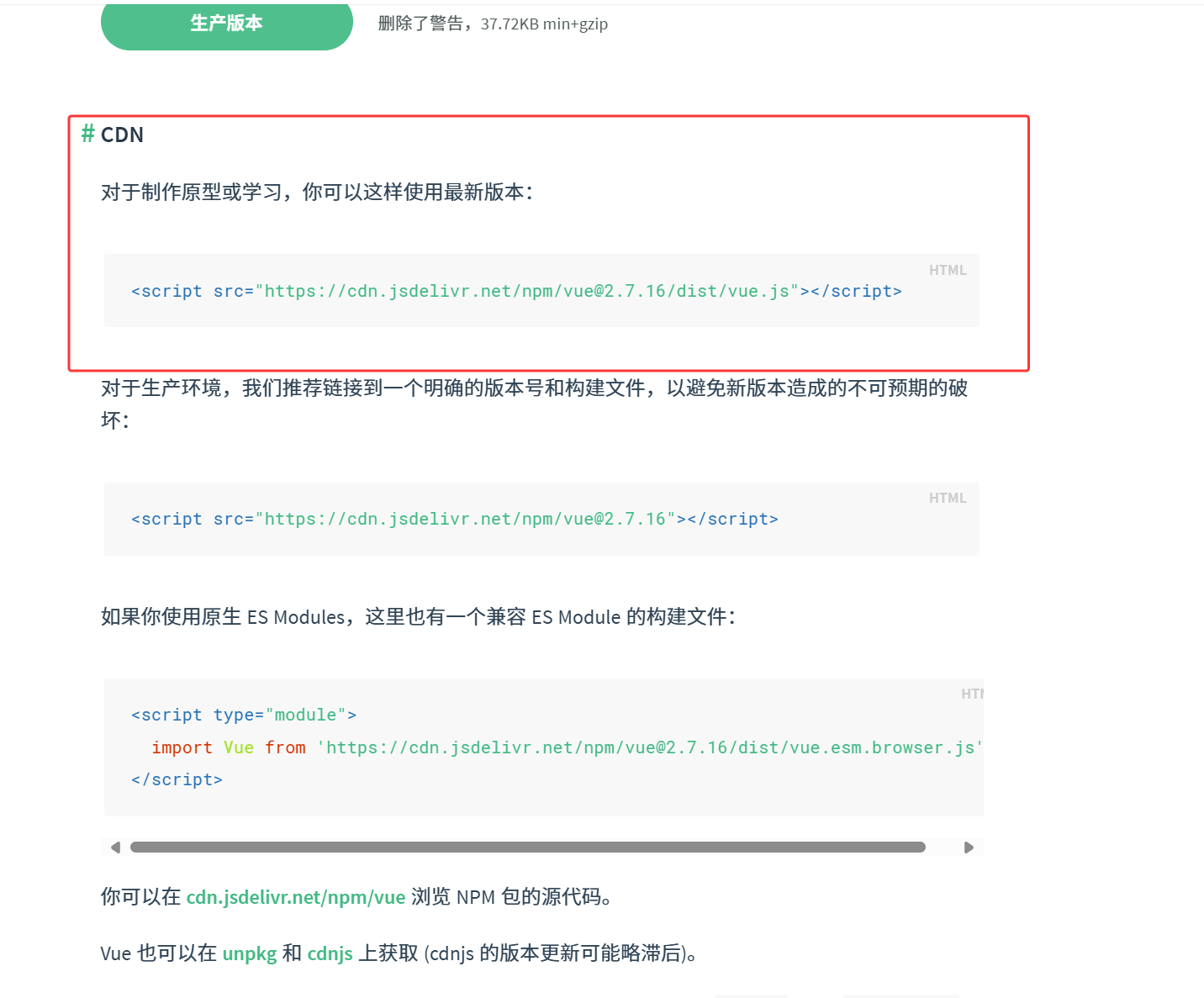This screenshot has width=1204, height=998.
Task: Click the paragraph 对于制作原型或学习
Action: coord(317,193)
